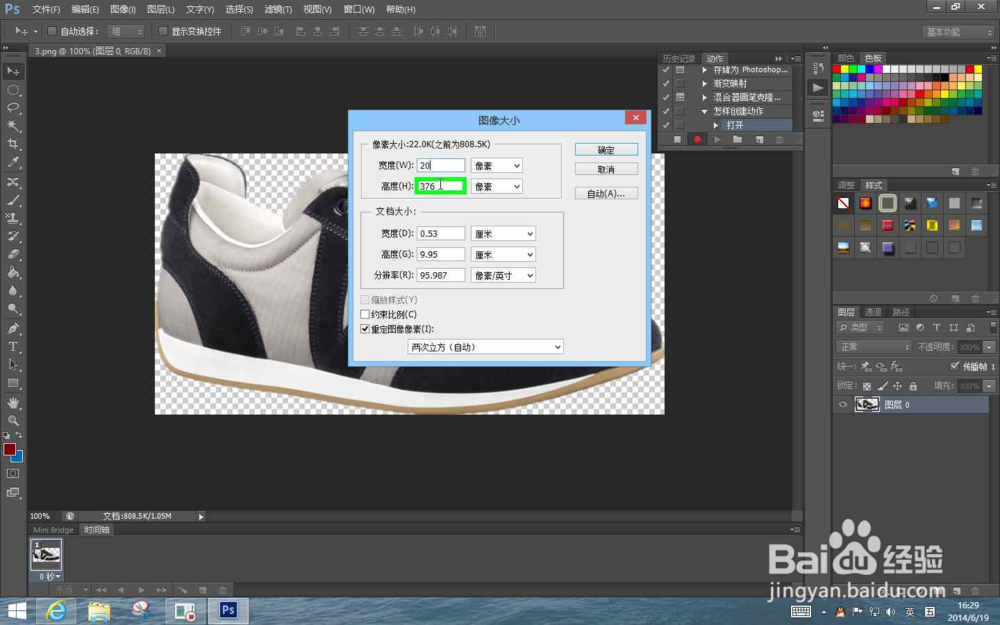The height and width of the screenshot is (625, 1000).
Task: Select the Magic Wand tool
Action: click(x=13, y=126)
